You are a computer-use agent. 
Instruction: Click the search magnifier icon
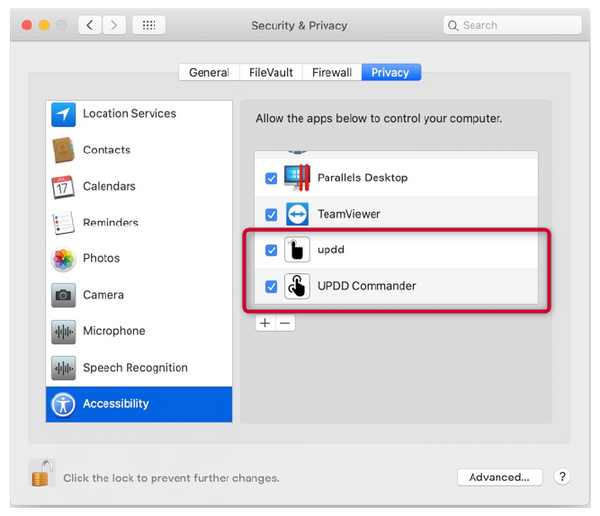tap(453, 26)
